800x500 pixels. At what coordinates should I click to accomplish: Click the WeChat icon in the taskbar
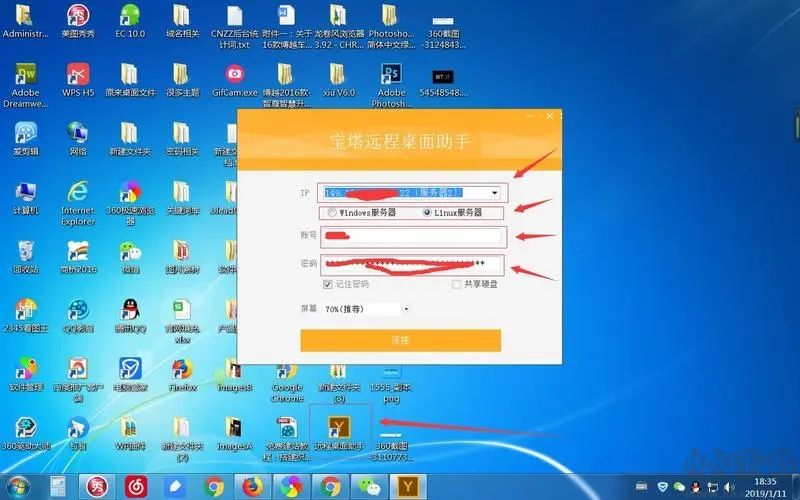pyautogui.click(x=370, y=487)
